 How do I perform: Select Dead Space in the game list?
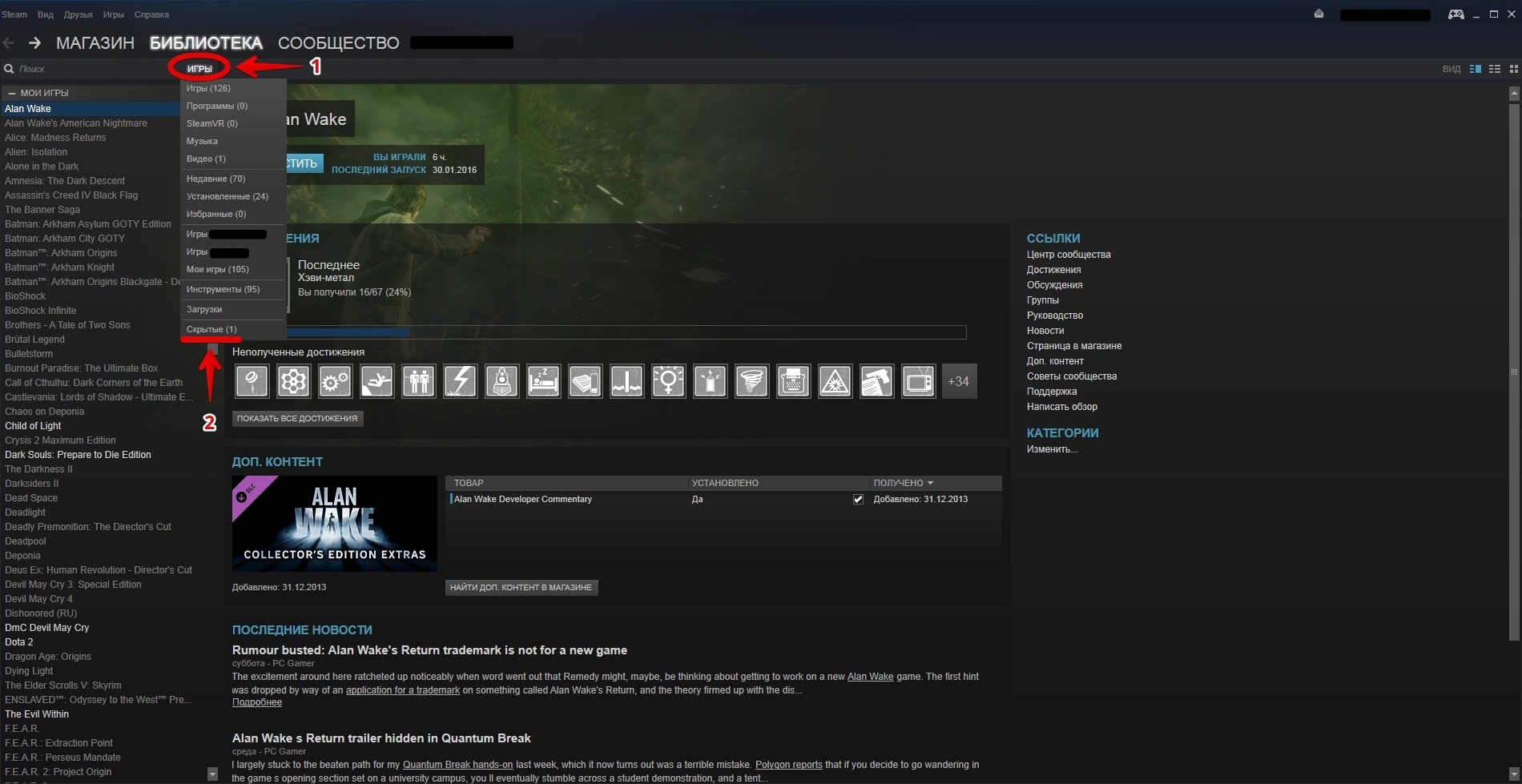pyautogui.click(x=31, y=498)
